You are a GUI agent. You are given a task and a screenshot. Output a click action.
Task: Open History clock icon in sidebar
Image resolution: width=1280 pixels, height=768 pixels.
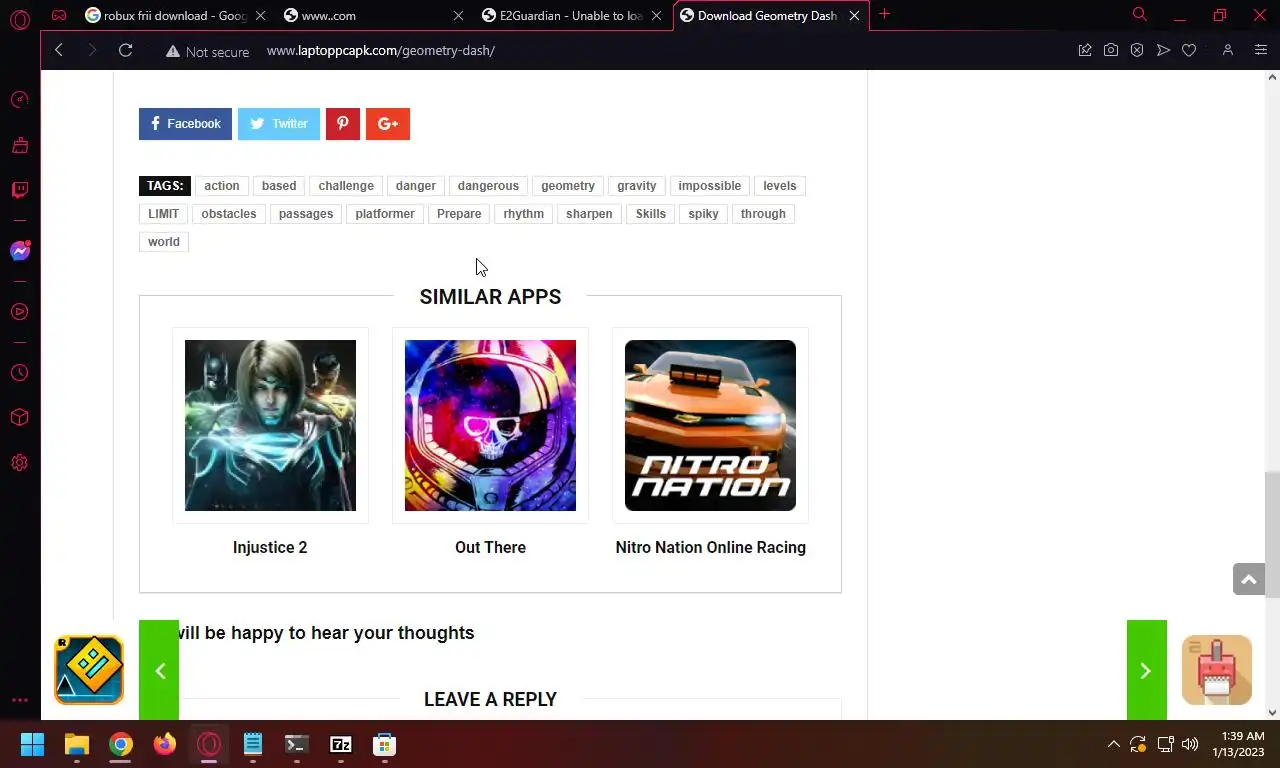pyautogui.click(x=20, y=373)
